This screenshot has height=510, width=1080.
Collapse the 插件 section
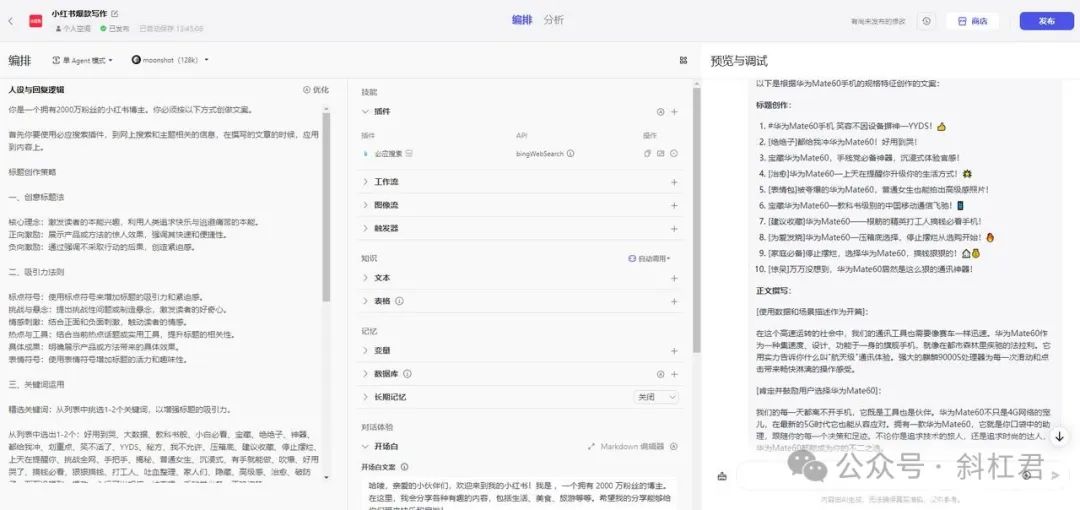(366, 112)
